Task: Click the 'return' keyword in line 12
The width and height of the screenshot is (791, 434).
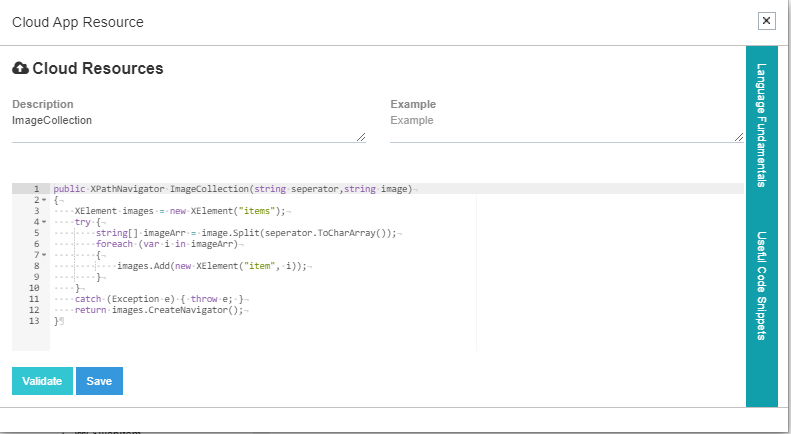Action: coord(90,310)
